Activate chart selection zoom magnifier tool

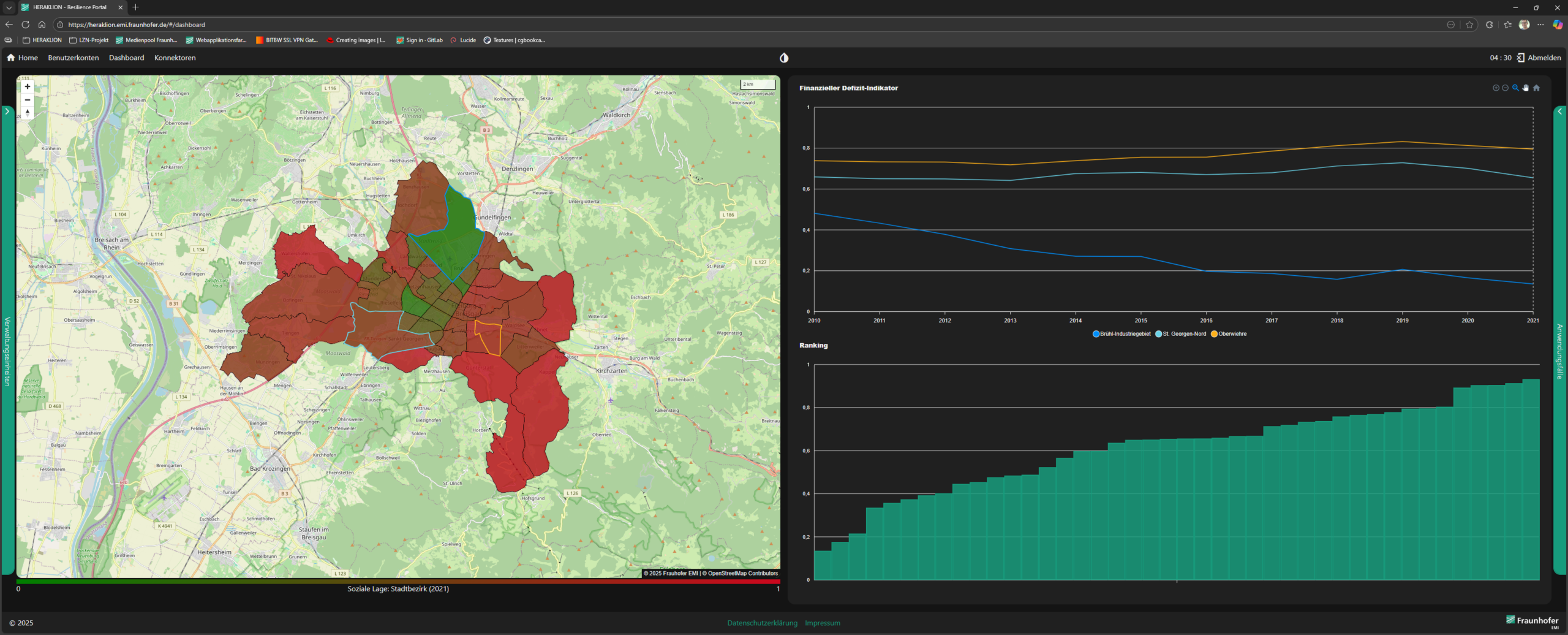[1515, 88]
